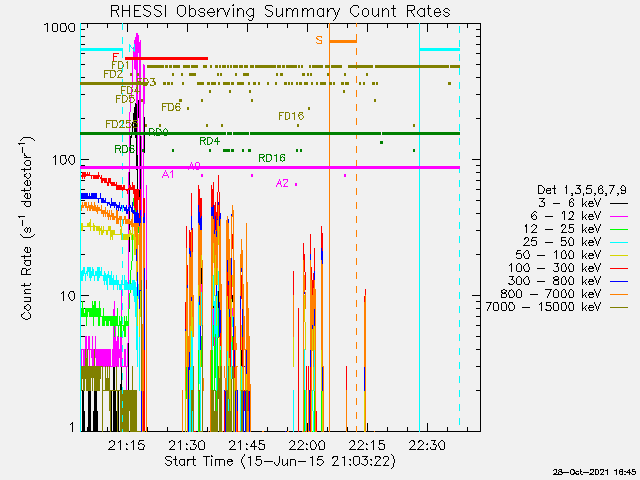
Task: Click the FD6 flag label
Action: point(171,107)
